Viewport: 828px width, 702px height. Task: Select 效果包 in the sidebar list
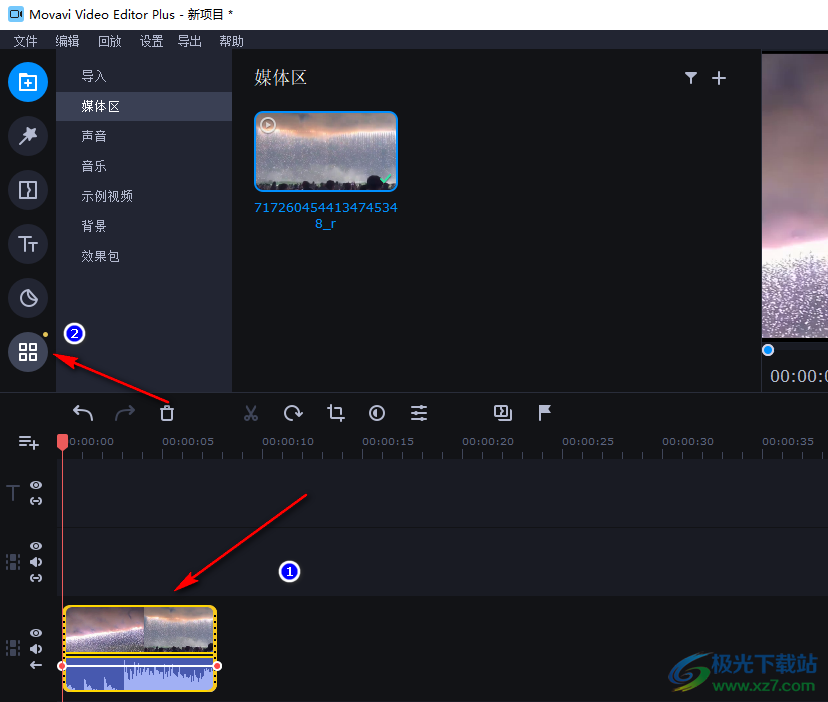tap(144, 256)
